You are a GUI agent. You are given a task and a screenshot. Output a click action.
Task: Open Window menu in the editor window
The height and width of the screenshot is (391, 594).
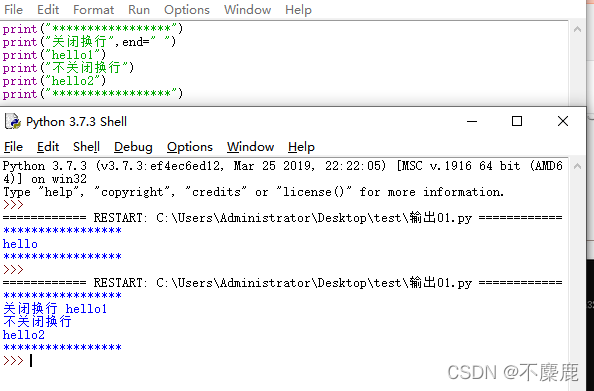point(247,9)
